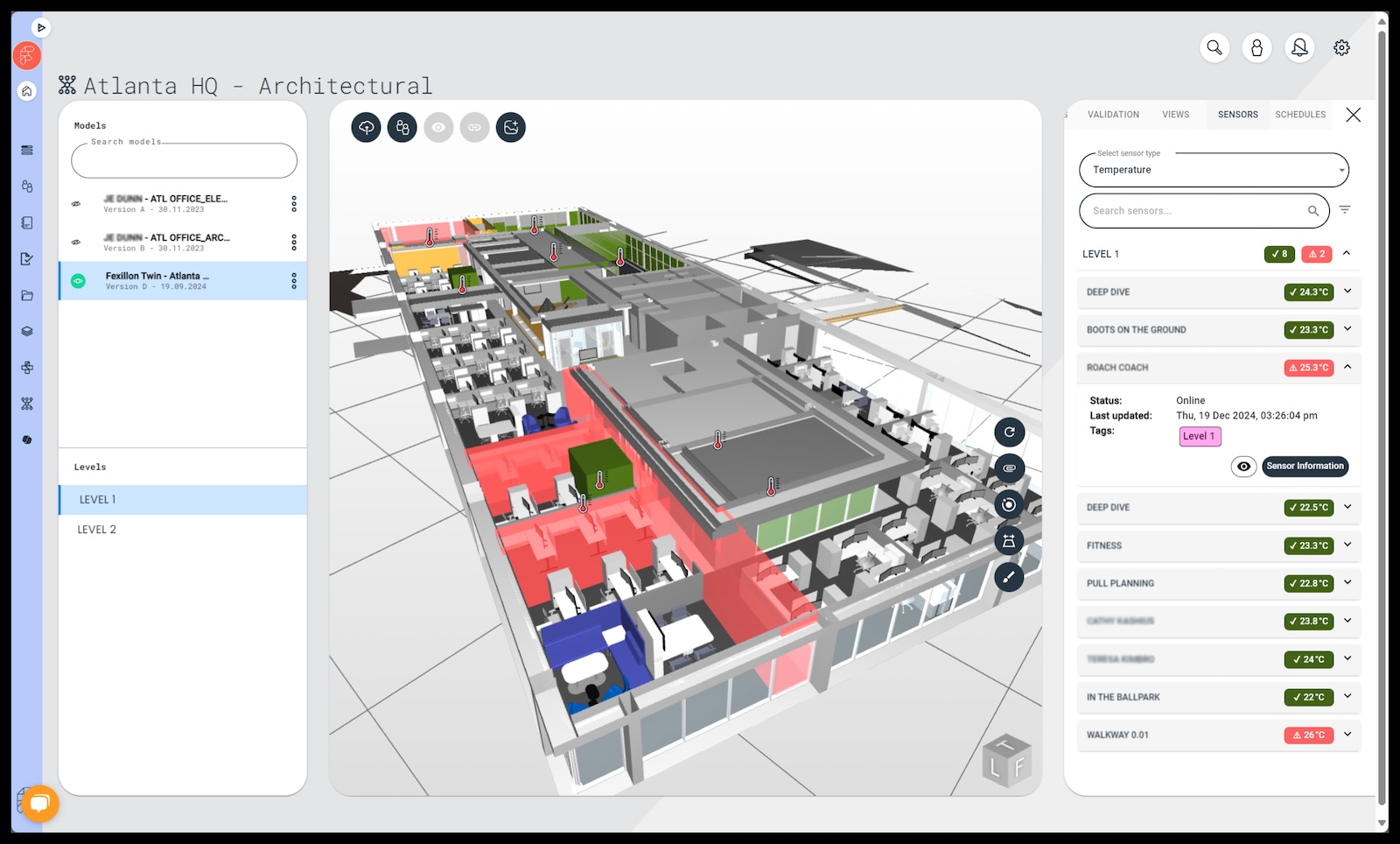Click the reset view refresh icon
The width and height of the screenshot is (1400, 844).
click(1009, 432)
